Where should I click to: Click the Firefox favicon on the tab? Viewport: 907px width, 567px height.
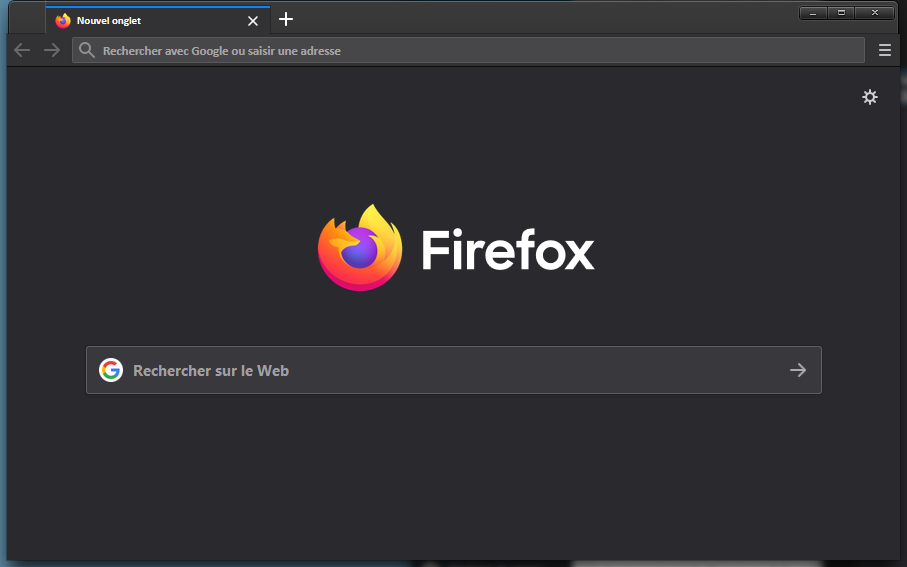(63, 21)
